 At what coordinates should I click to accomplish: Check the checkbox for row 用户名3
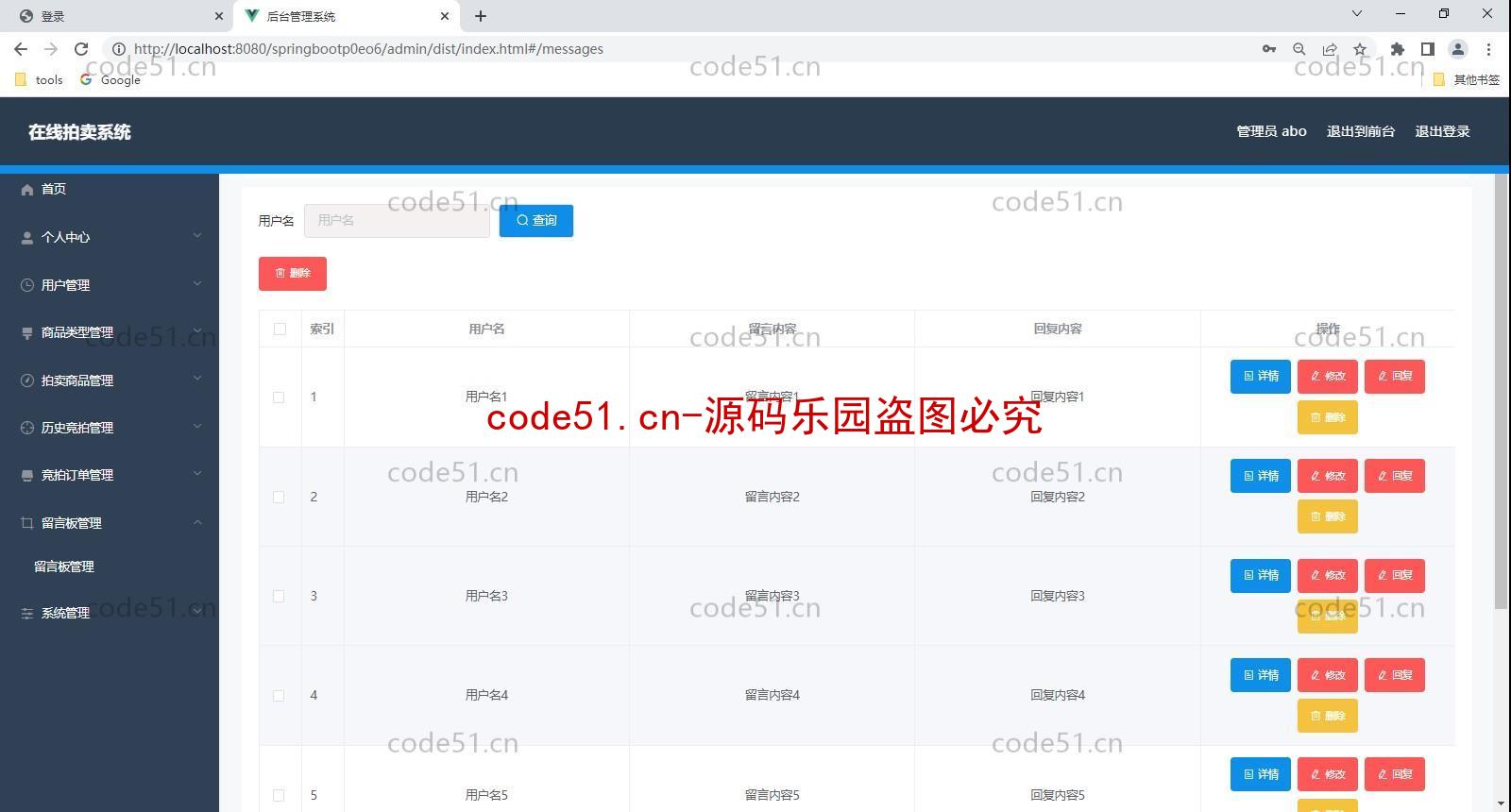[279, 596]
